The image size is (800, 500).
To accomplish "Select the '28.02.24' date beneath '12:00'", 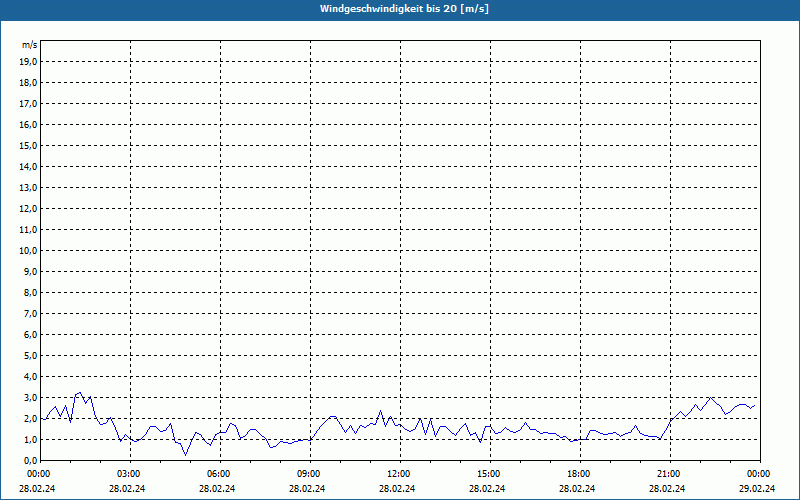I will pos(397,488).
